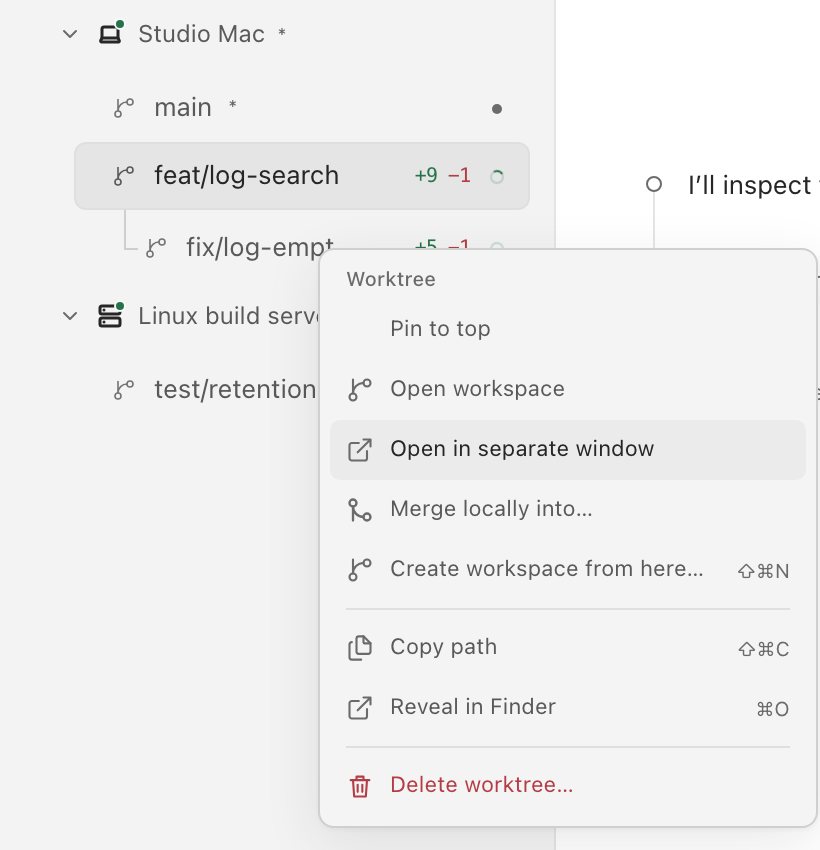Image resolution: width=820 pixels, height=850 pixels.
Task: Click the timeline circle marker beside I'll inspect
Action: 654,184
